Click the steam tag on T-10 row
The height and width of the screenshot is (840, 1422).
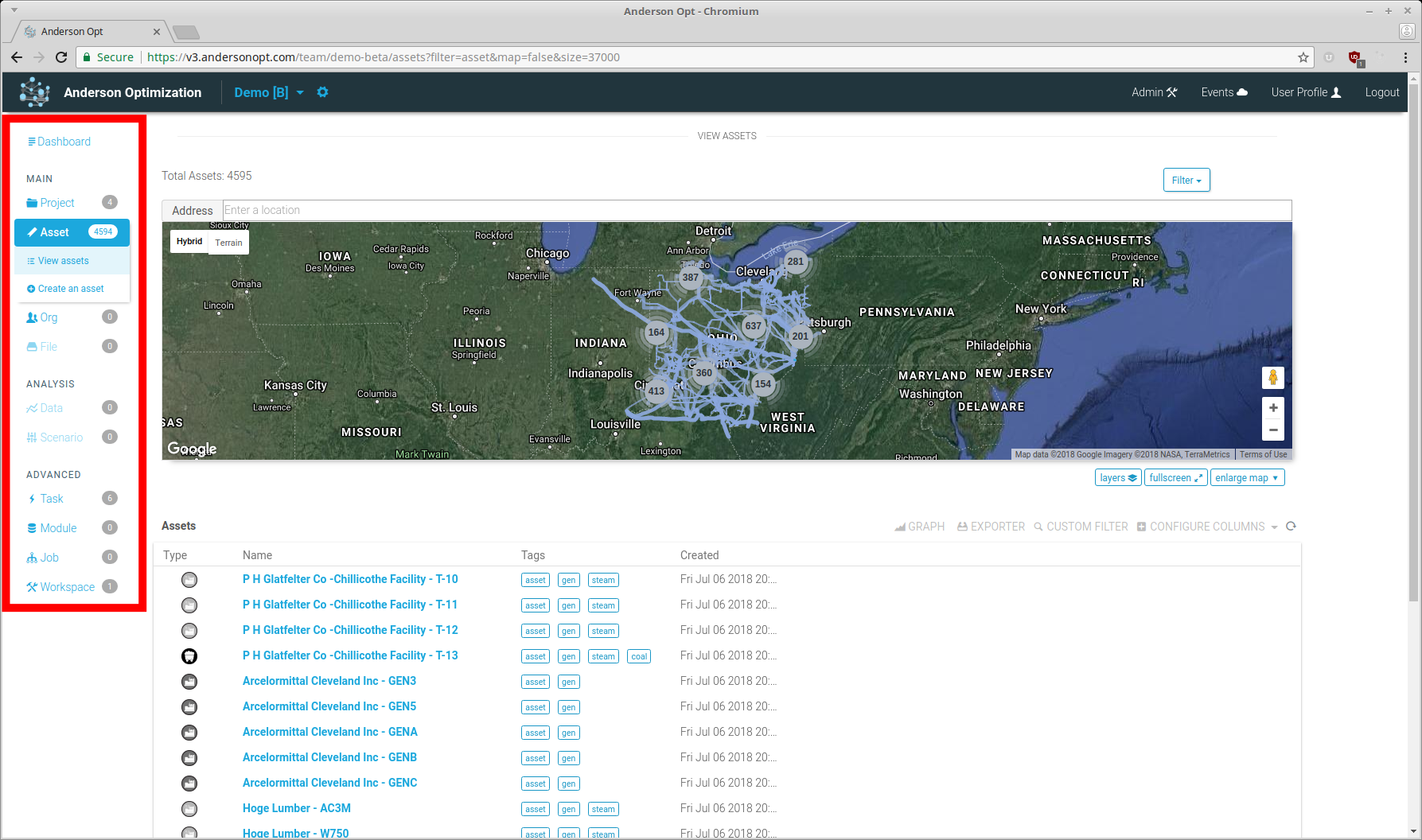603,580
